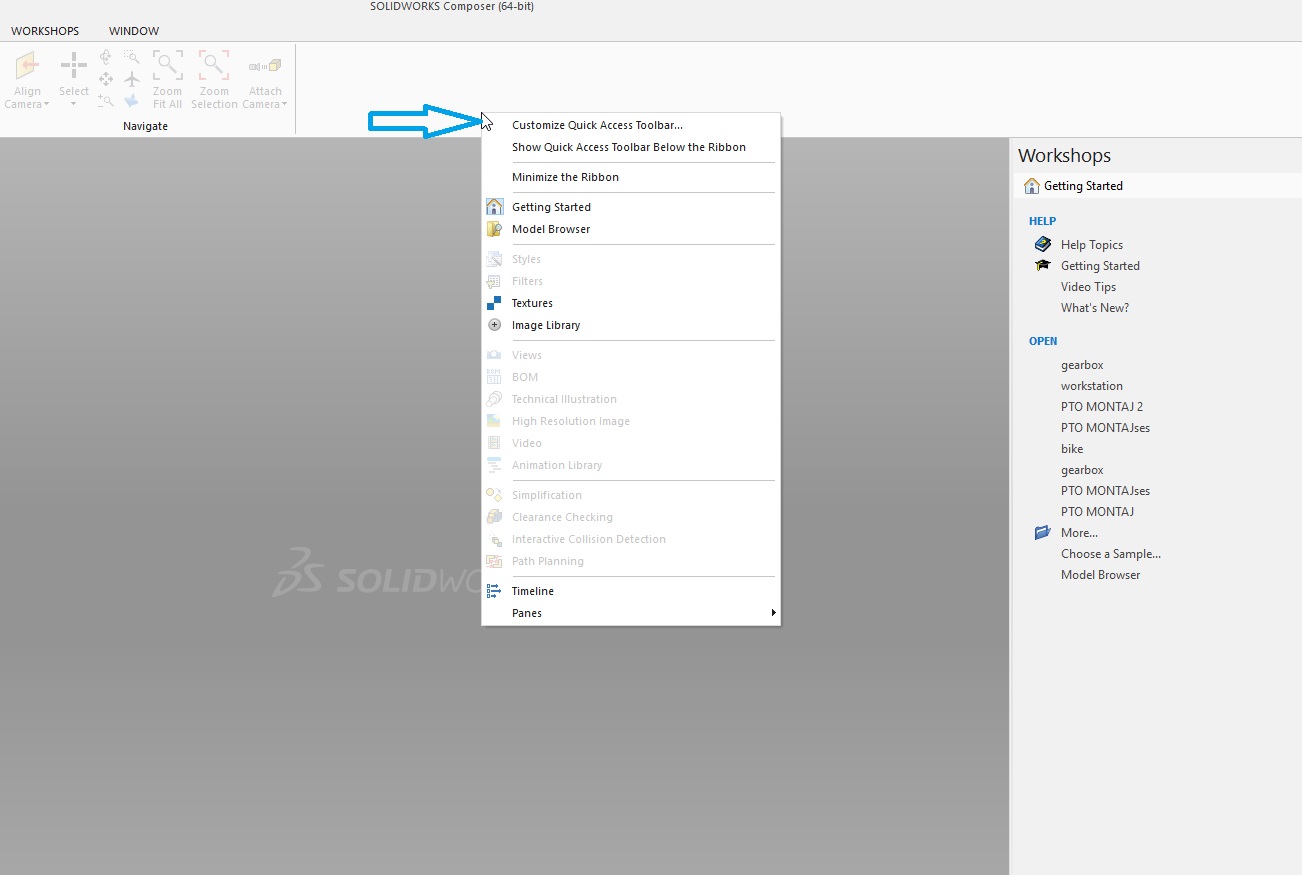Choose Customize Quick Access Toolbar entry
Screen dimensions: 1302x875
(597, 125)
